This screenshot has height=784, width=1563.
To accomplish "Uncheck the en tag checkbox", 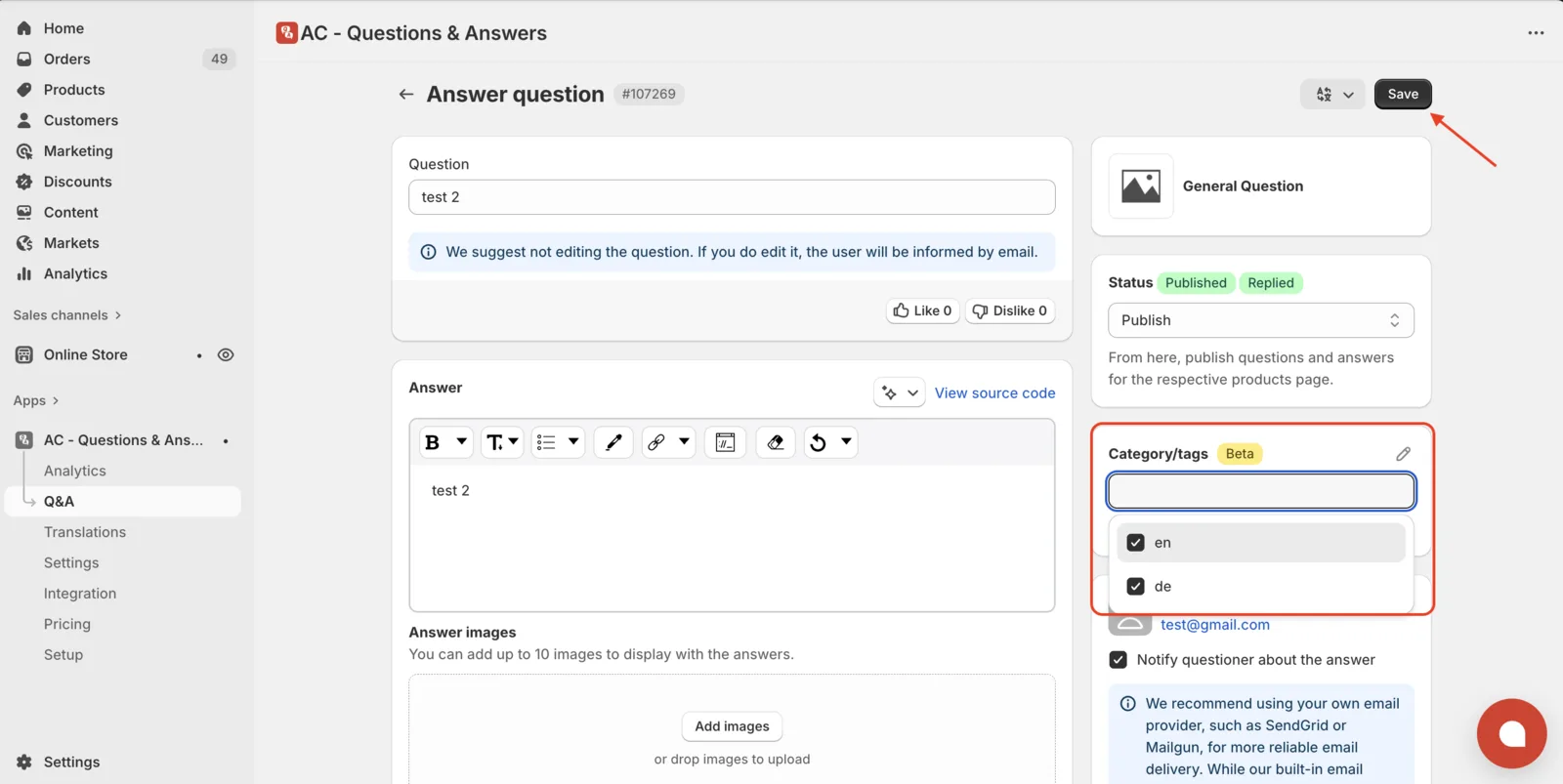I will [x=1135, y=543].
